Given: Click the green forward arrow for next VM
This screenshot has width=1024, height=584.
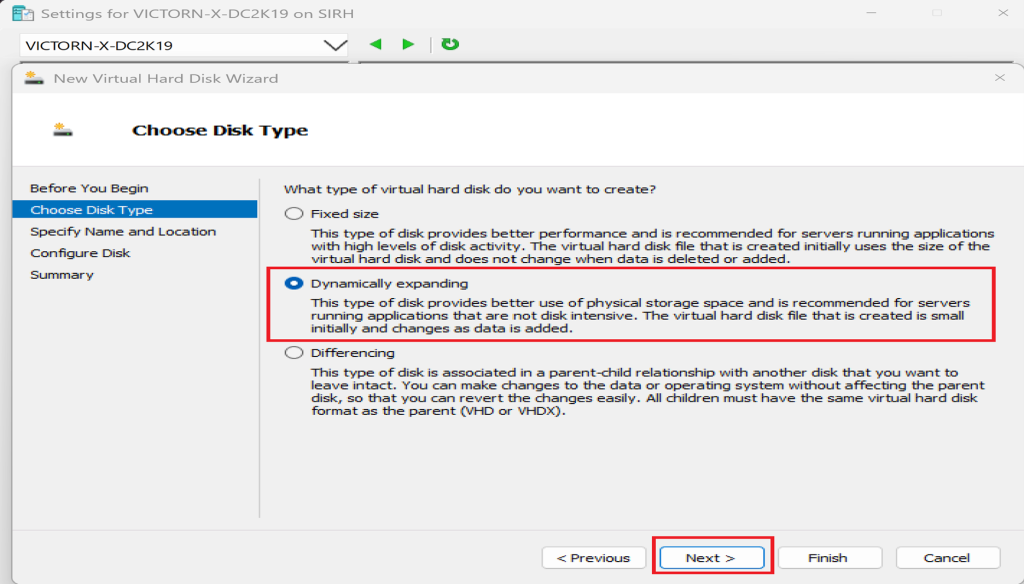Looking at the screenshot, I should pos(408,45).
